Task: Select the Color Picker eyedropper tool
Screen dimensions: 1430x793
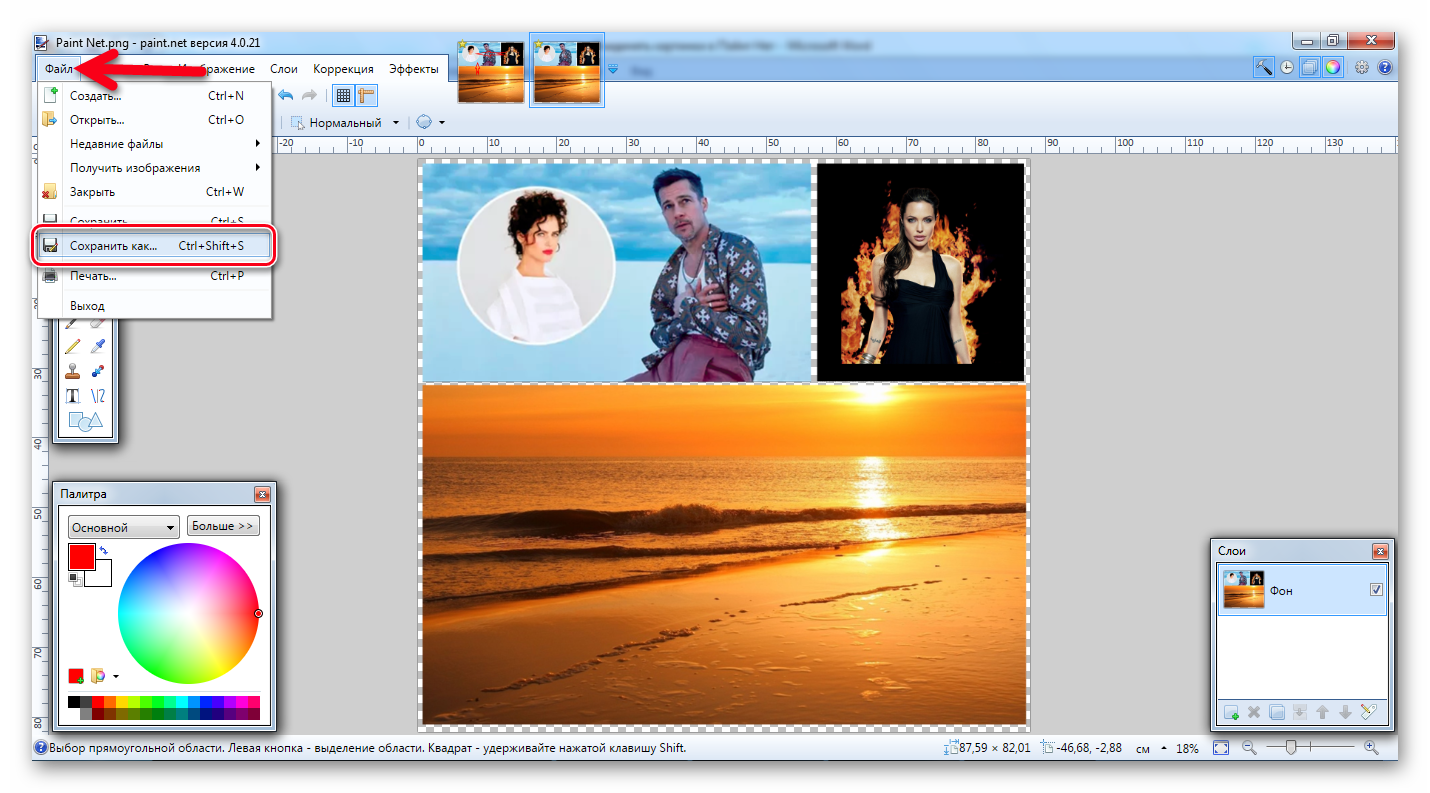Action: tap(98, 346)
